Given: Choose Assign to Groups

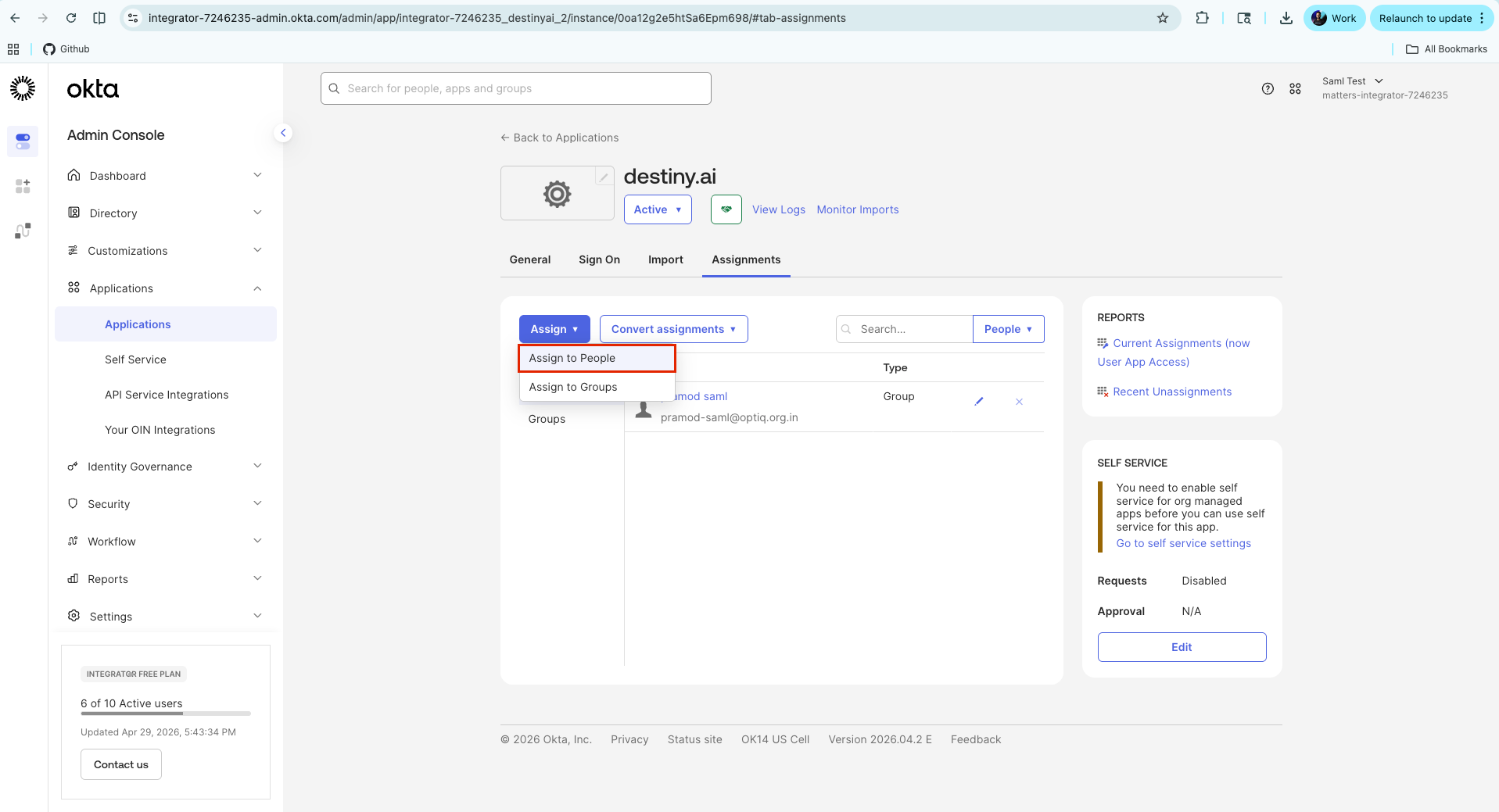Looking at the screenshot, I should point(597,387).
